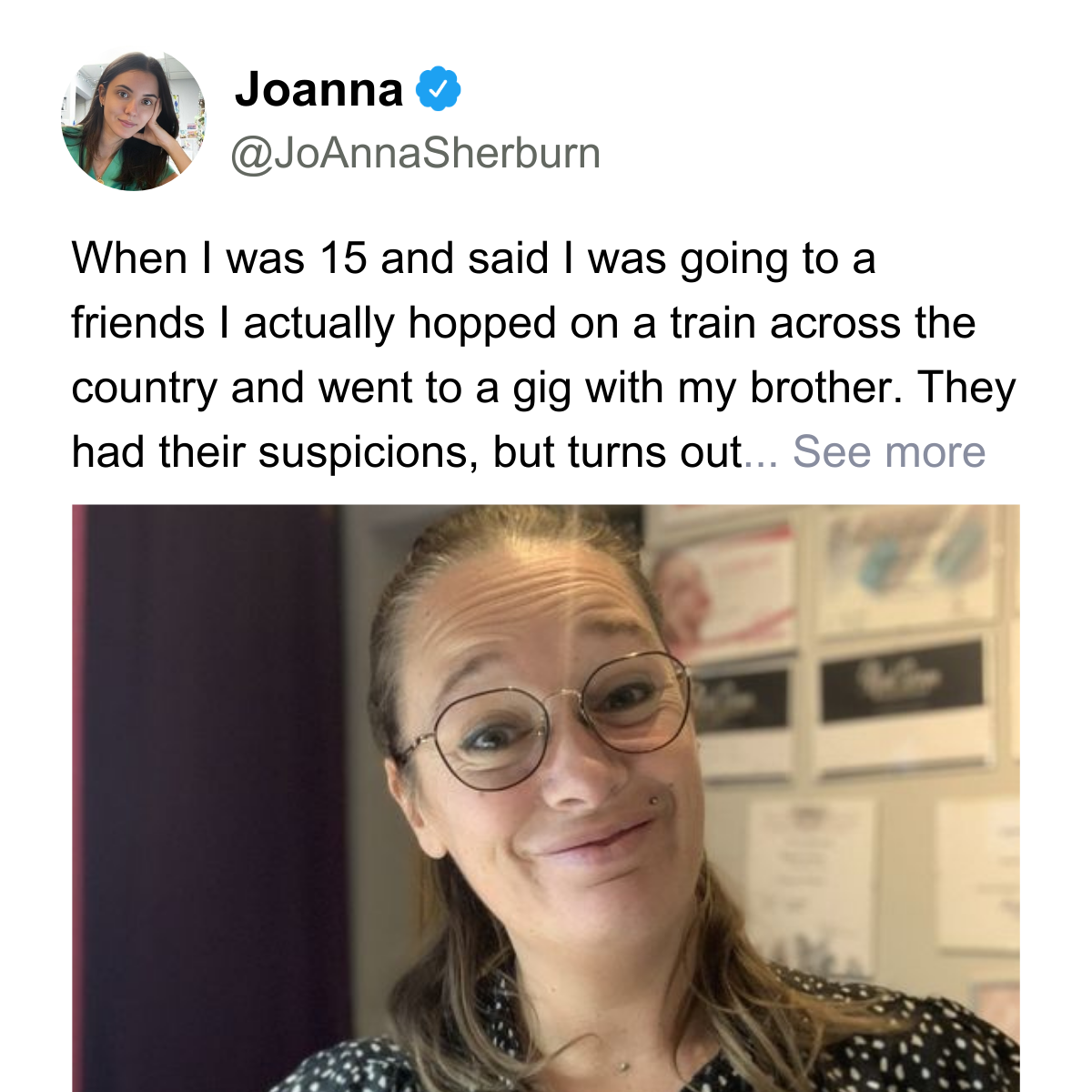
Task: Click the number 15 in the post text
Action: 343,258
